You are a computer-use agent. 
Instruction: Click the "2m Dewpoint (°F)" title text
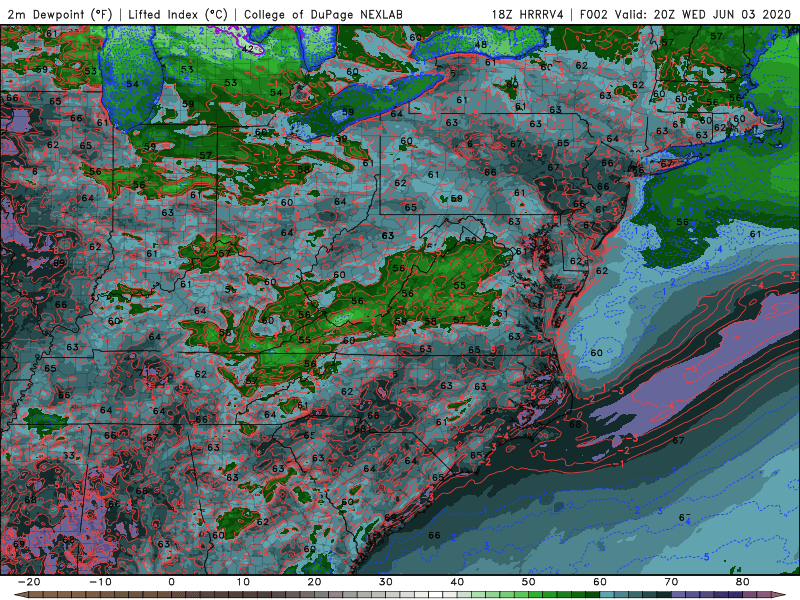point(61,14)
